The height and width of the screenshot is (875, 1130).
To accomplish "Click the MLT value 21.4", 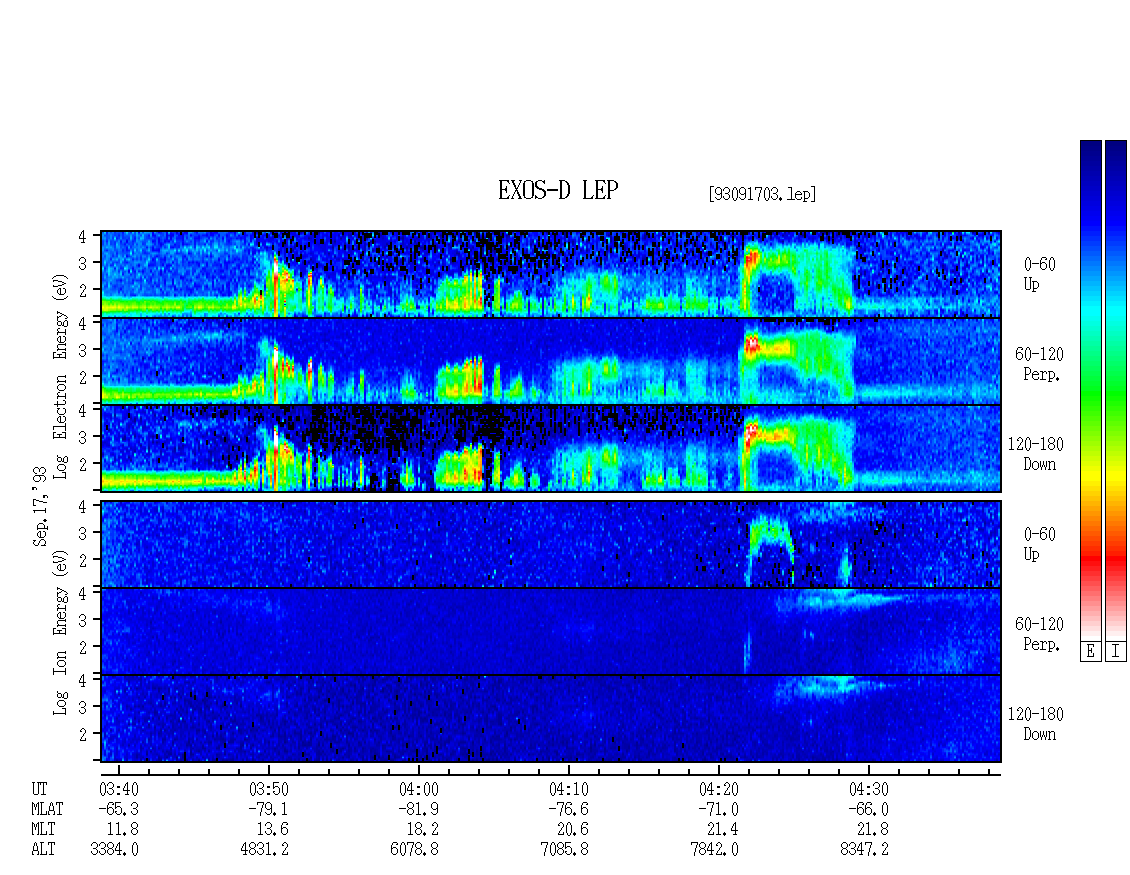I will [x=723, y=830].
